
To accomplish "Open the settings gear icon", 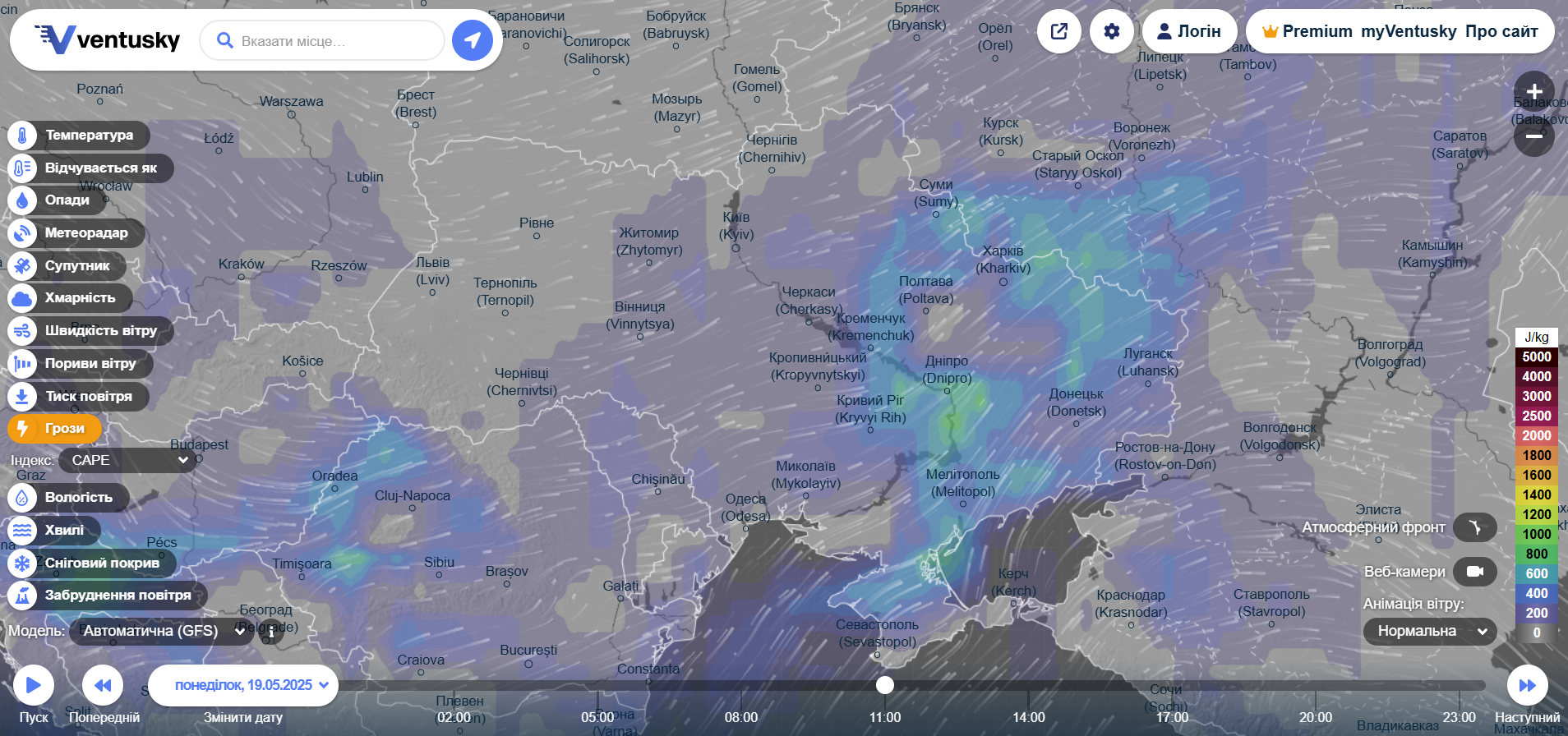I will coord(1112,31).
